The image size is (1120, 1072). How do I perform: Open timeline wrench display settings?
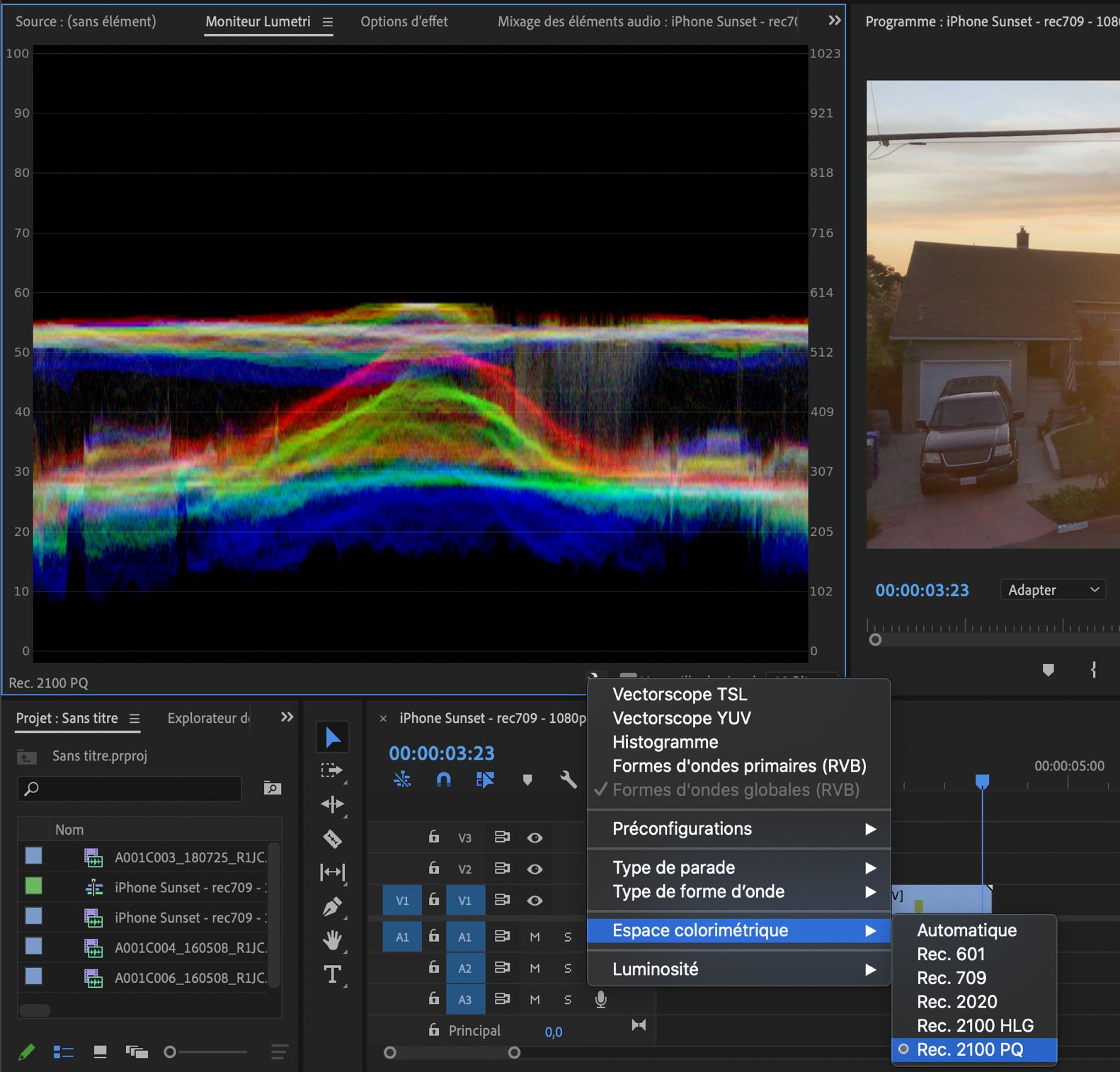click(x=568, y=780)
